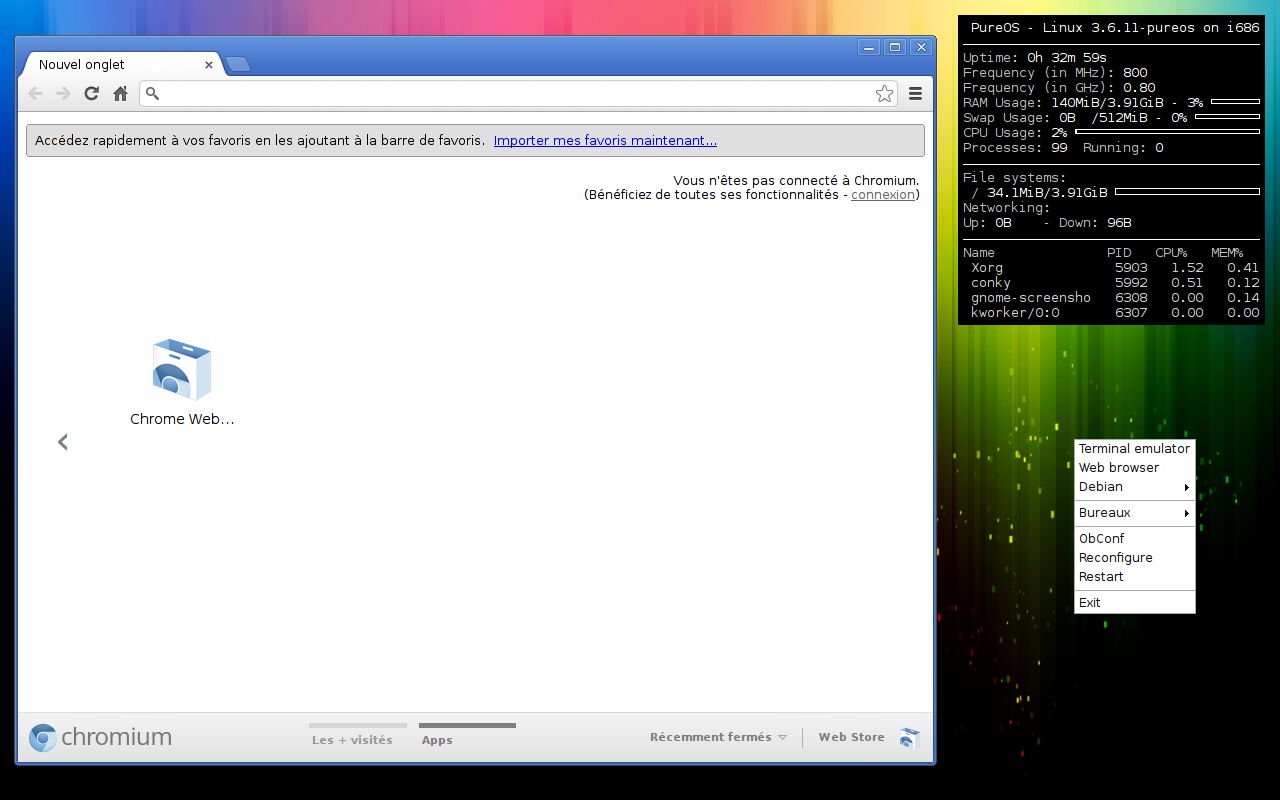Click the home button icon

(x=120, y=93)
